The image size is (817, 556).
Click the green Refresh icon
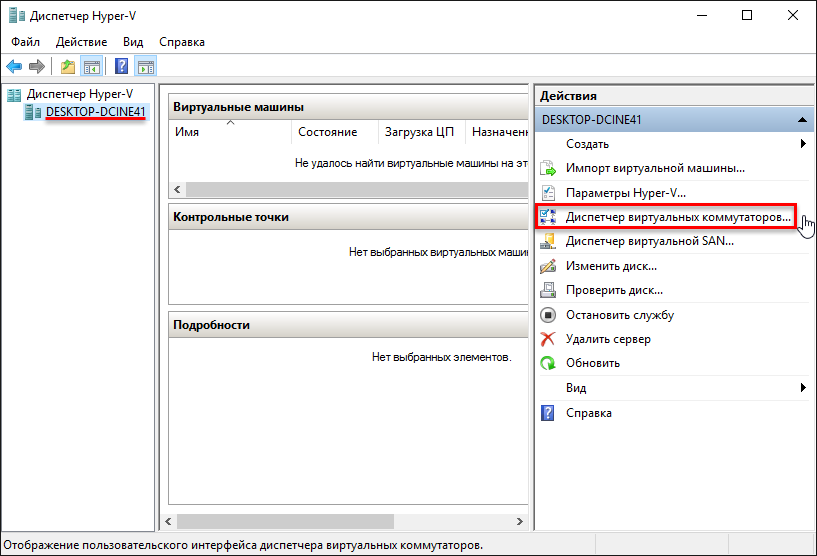click(547, 363)
